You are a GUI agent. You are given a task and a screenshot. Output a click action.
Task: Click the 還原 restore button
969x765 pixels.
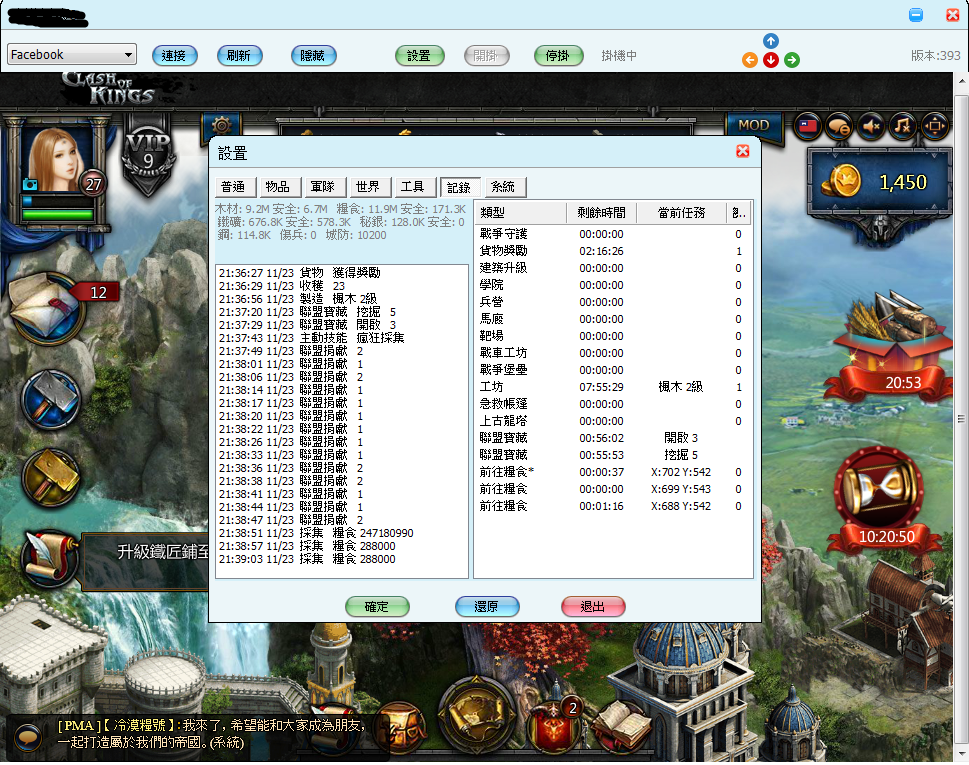click(487, 607)
